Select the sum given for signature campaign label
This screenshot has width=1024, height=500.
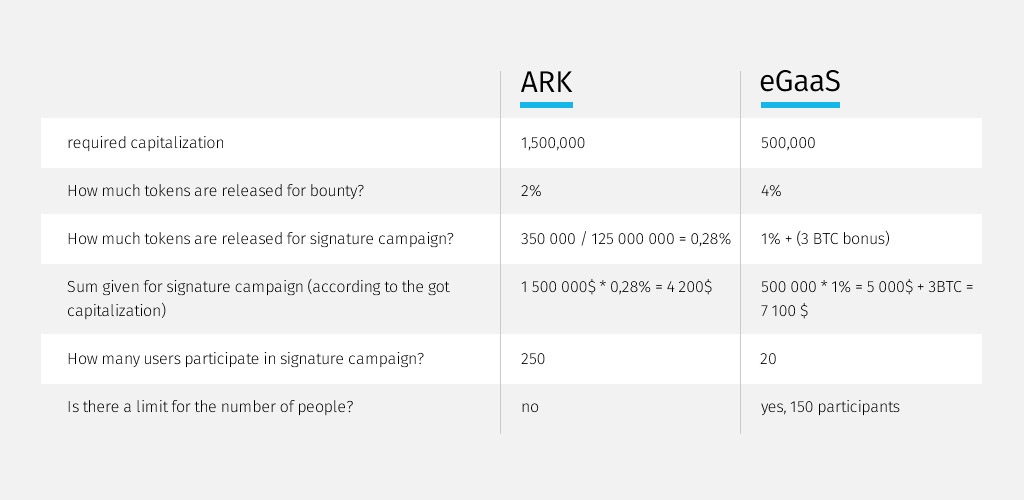(x=259, y=299)
